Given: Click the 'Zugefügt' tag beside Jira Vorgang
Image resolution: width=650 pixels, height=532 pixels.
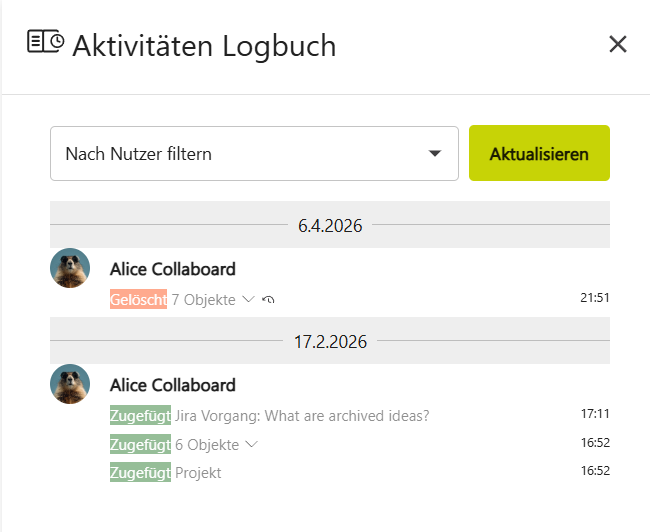Looking at the screenshot, I should click(x=140, y=415).
